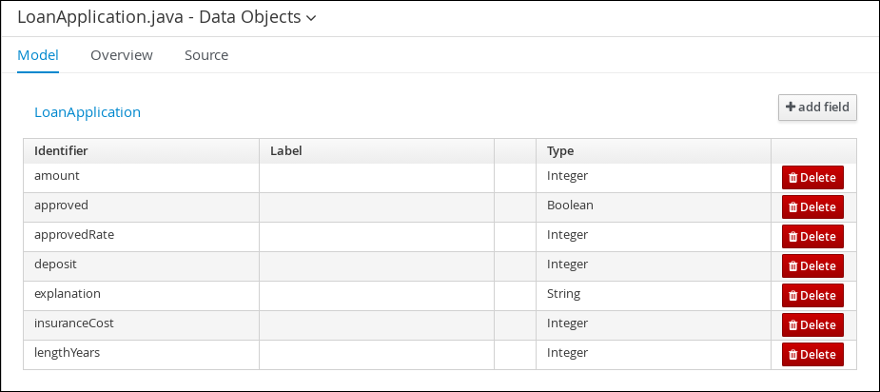Screen dimensions: 880x392
Task: Click the Label column header
Action: pos(286,151)
